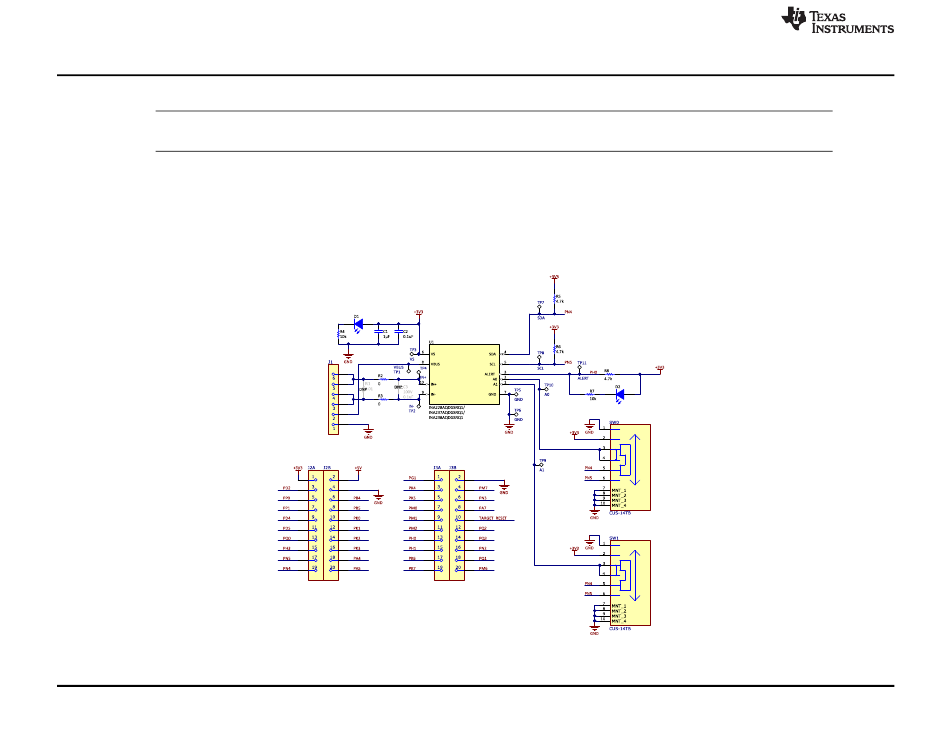Select the J2B header column
This screenshot has height=731, width=950.
pos(331,525)
